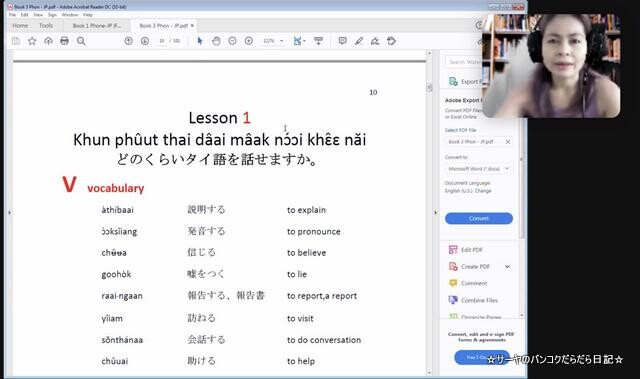Click the text 'to believe'
This screenshot has width=640, height=379.
(x=306, y=253)
